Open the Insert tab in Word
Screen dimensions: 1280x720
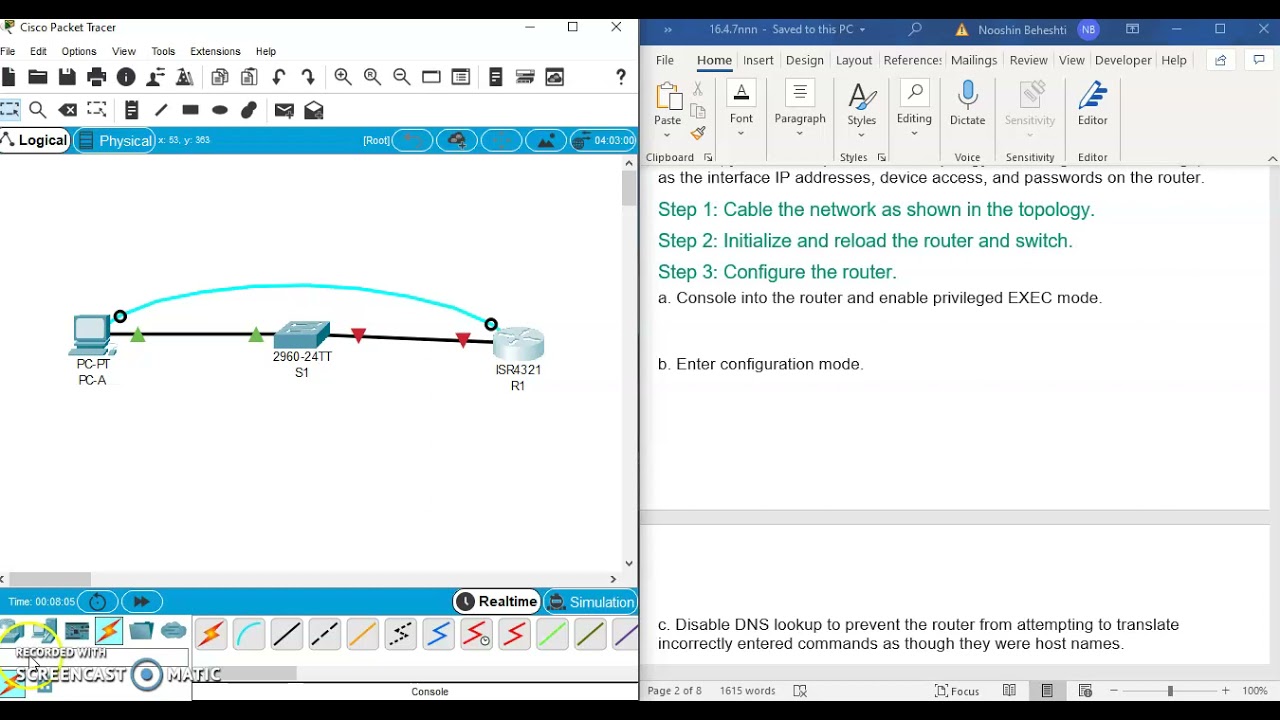point(758,61)
